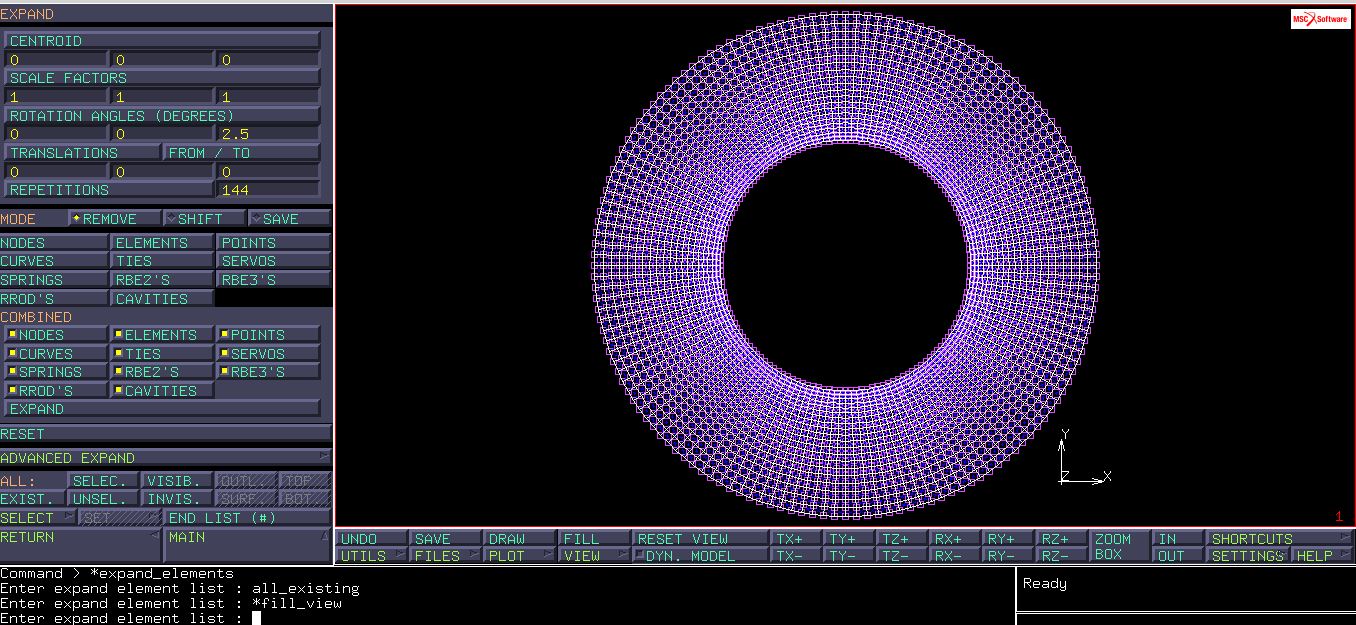
Task: Open the FILES dropdown menu
Action: coord(445,556)
